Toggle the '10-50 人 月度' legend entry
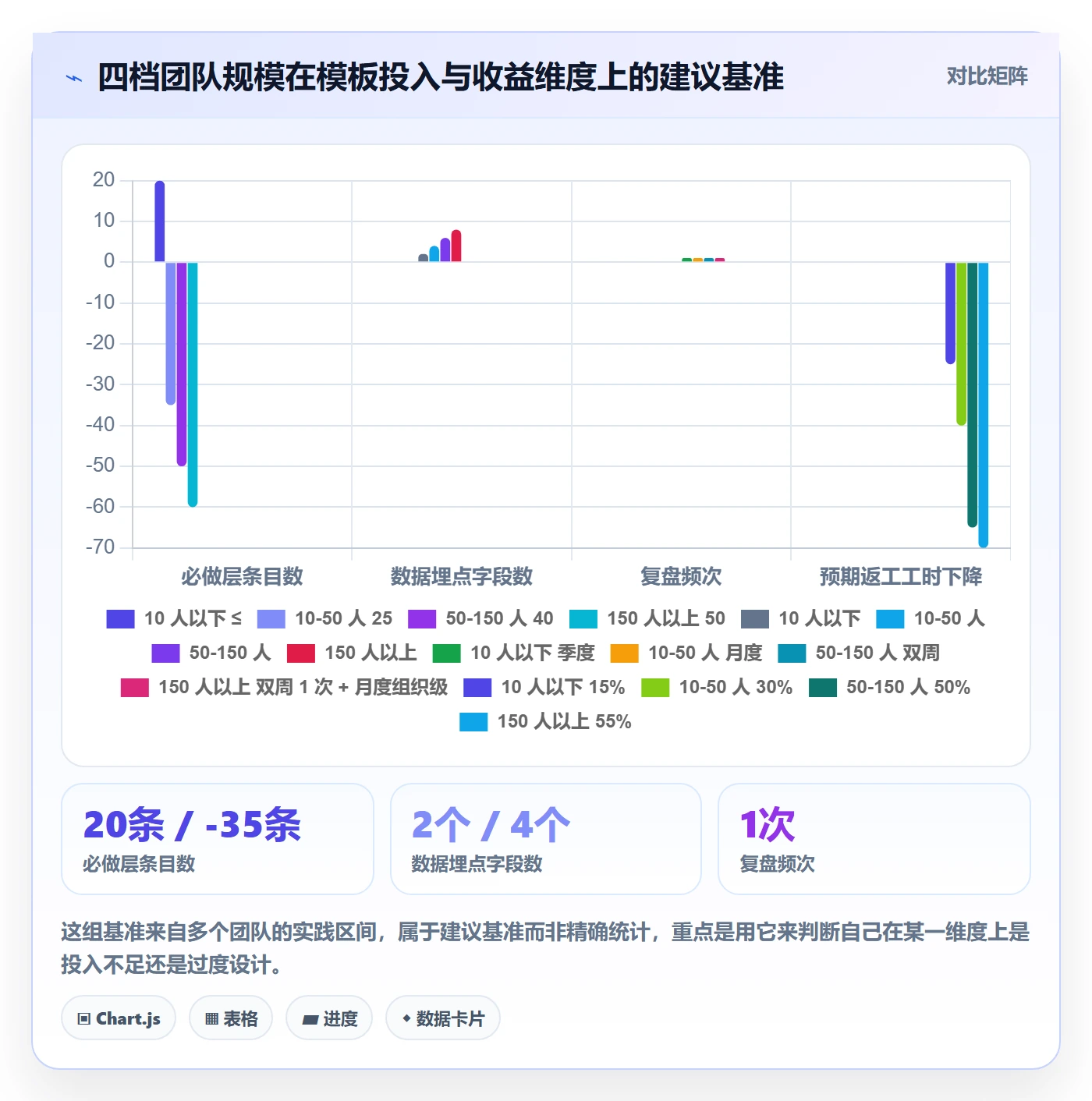The width and height of the screenshot is (1092, 1101). point(686,653)
